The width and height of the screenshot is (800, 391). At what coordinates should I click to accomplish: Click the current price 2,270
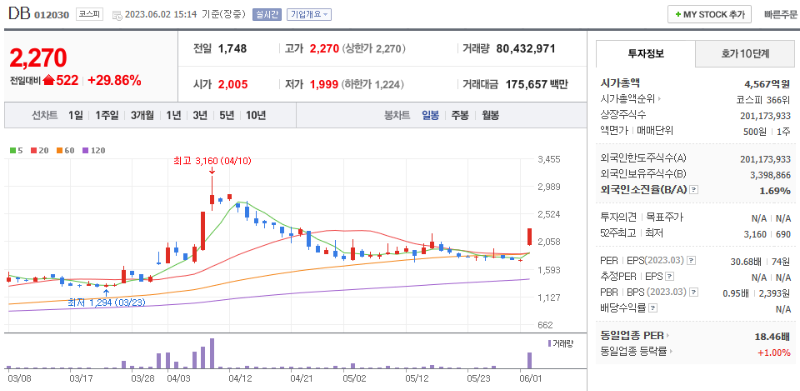coord(38,58)
